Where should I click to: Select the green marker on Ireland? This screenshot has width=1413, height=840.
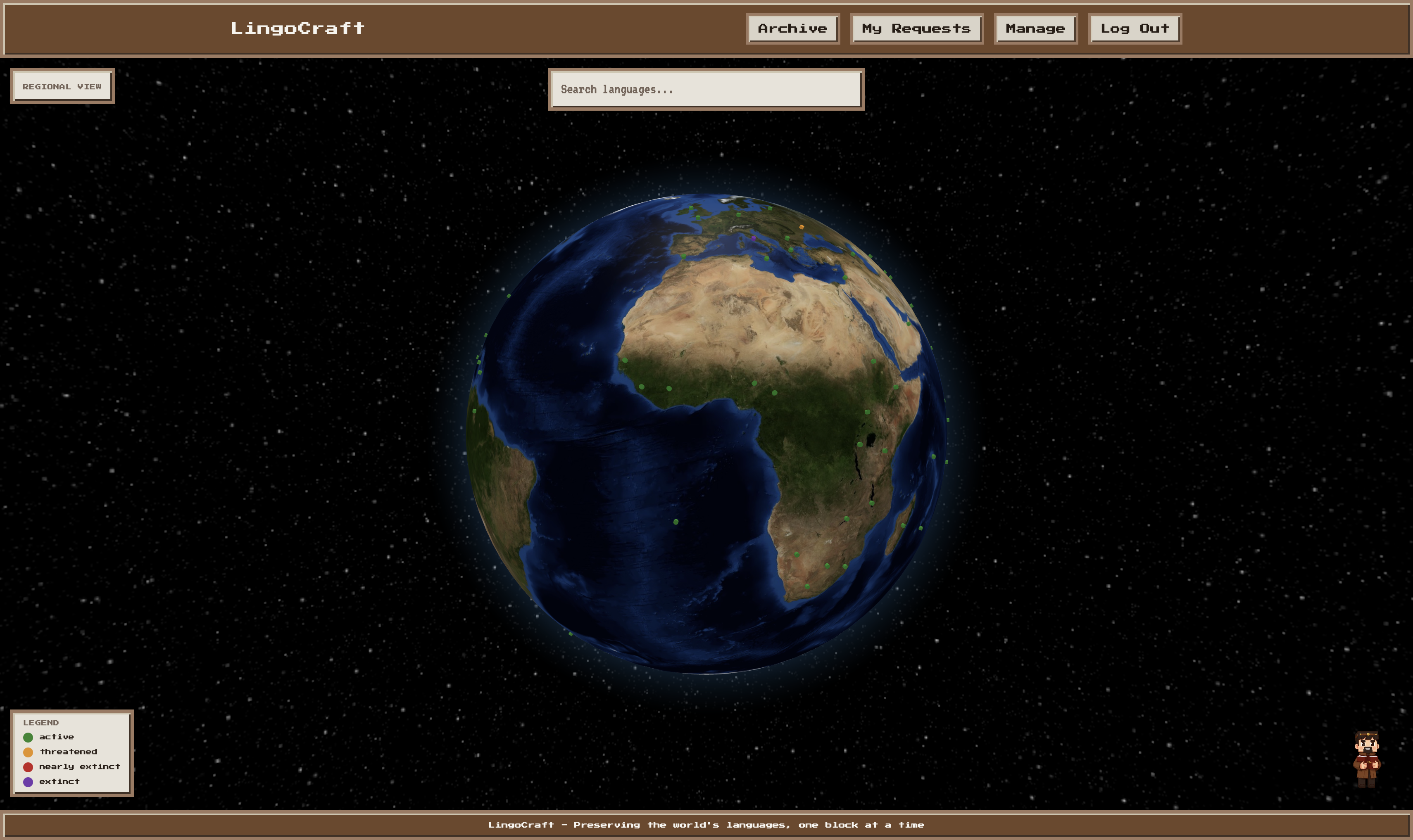pos(691,208)
